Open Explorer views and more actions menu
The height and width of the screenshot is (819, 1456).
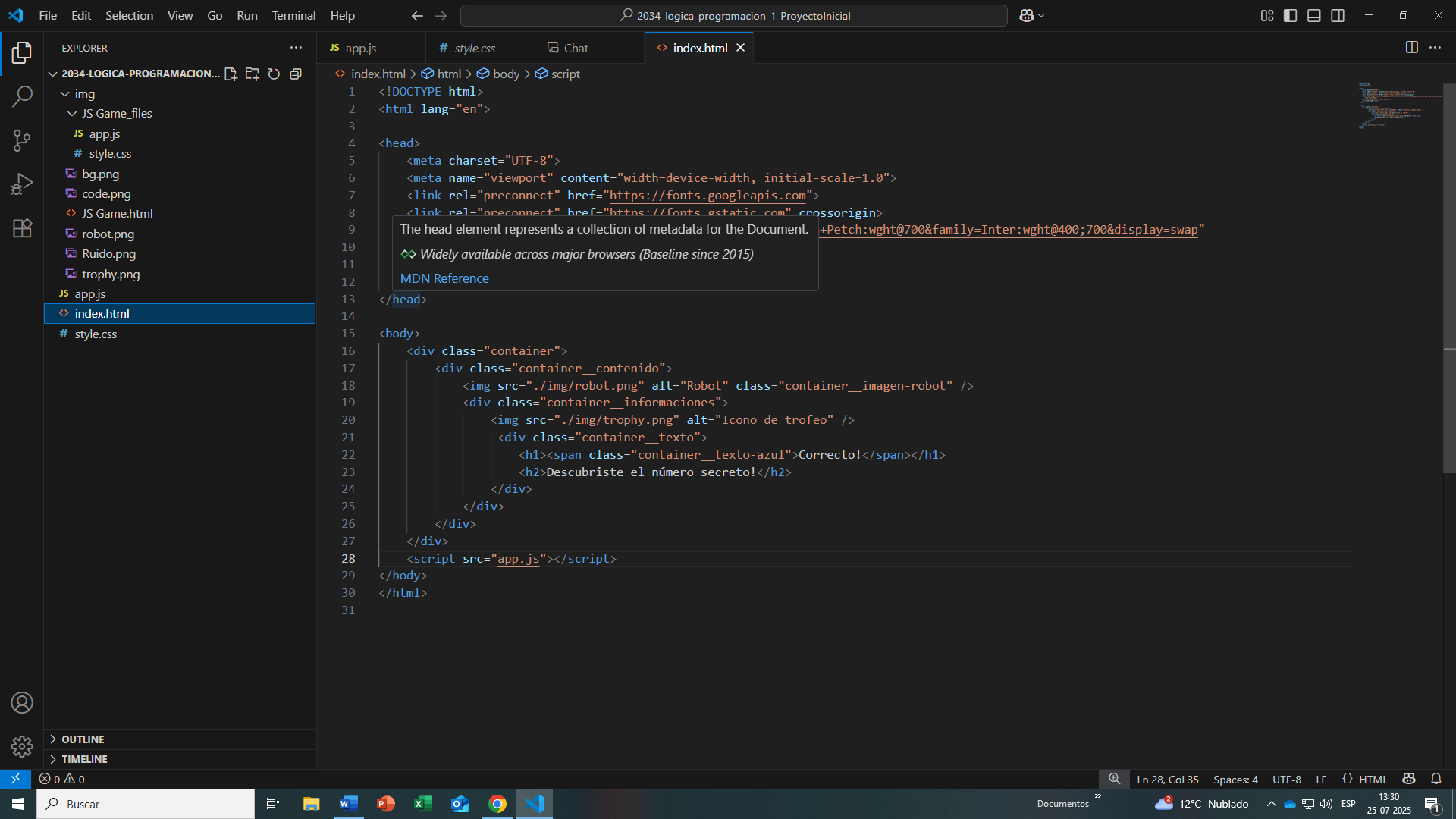click(296, 48)
